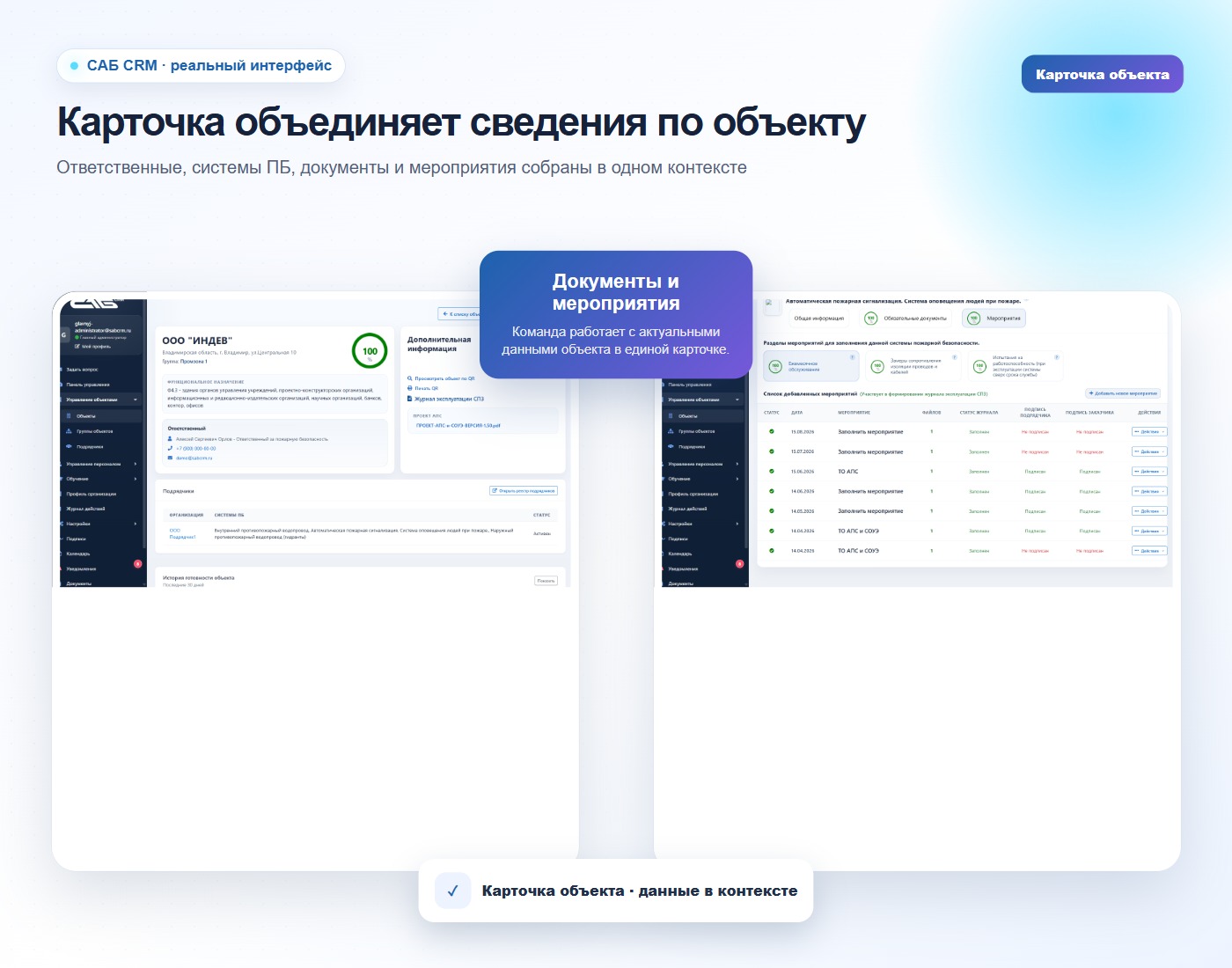
Task: Click Добавить новое мероприятие button
Action: click(1124, 393)
